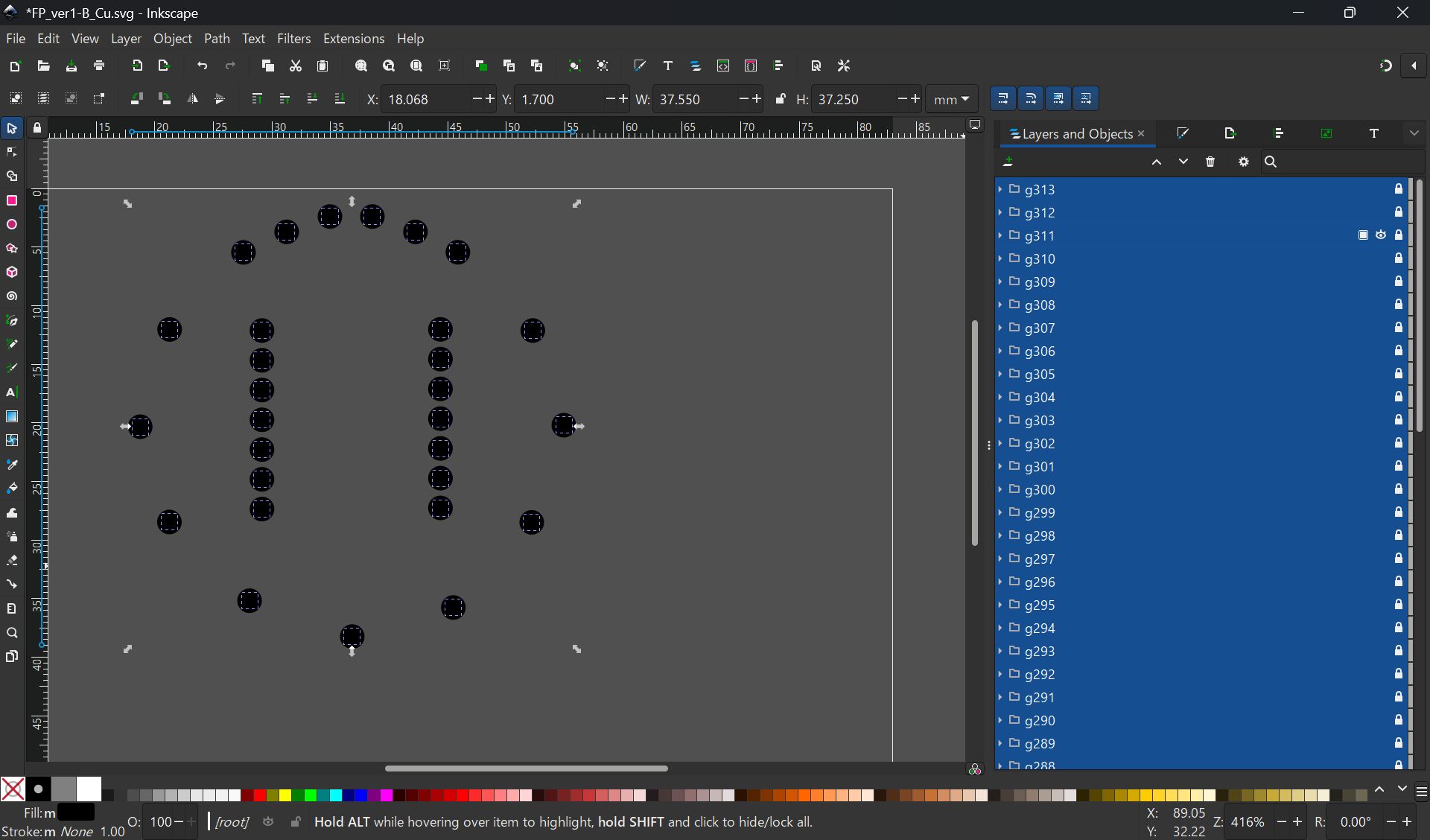Click the Import icon
Image resolution: width=1430 pixels, height=840 pixels.
[x=137, y=66]
